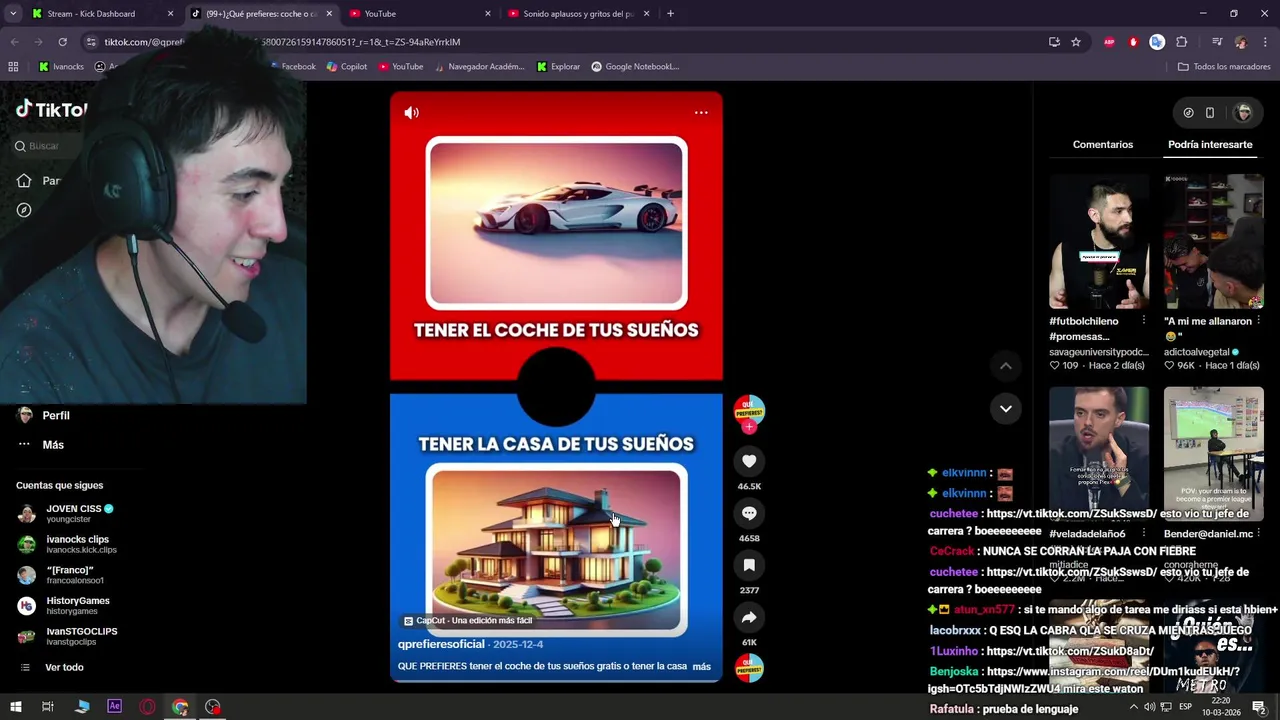Open the Google NotebookL... bookmark
Screen dimensions: 1280x720
pos(635,67)
